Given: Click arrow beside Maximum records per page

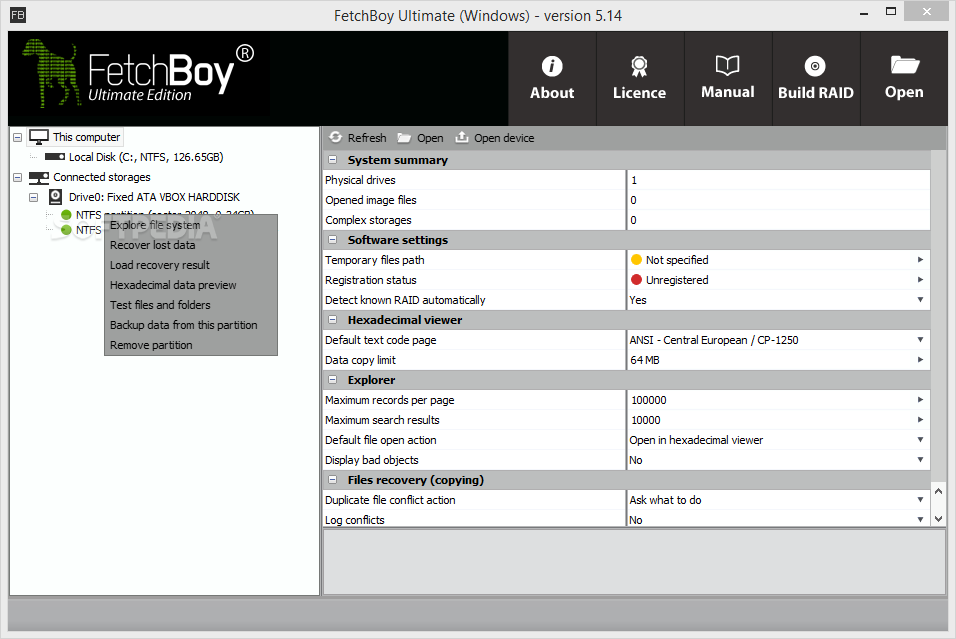Looking at the screenshot, I should (x=920, y=399).
